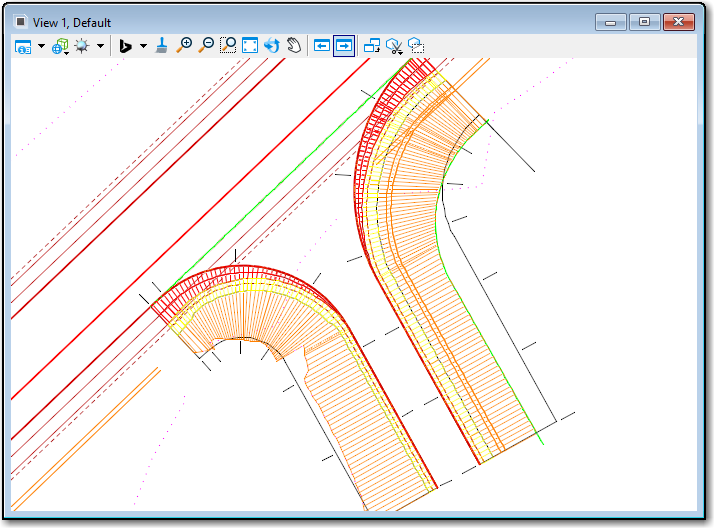Click the Fit View icon
The image size is (714, 528).
click(250, 46)
